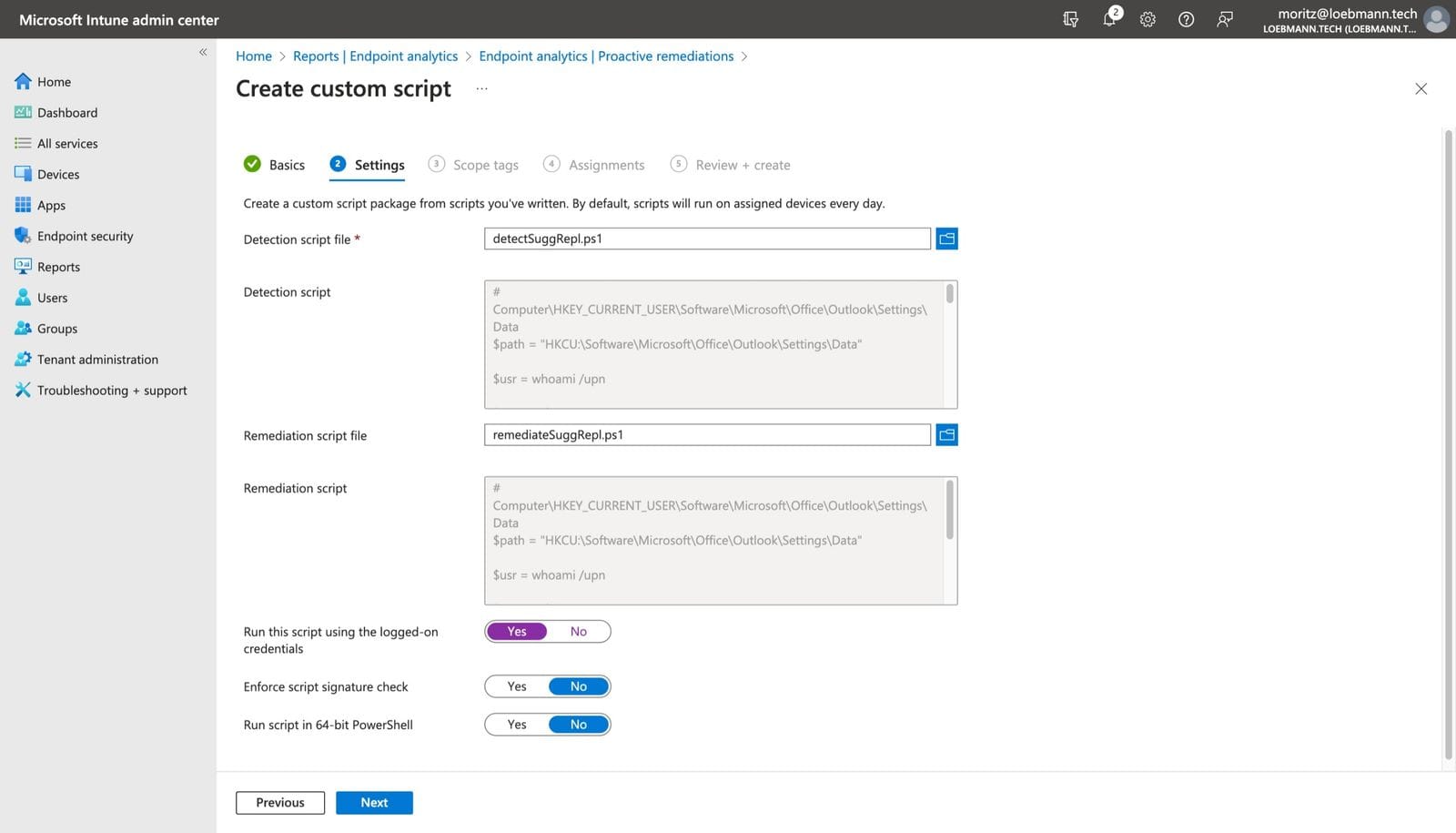Switch to Review + create step

(x=730, y=165)
